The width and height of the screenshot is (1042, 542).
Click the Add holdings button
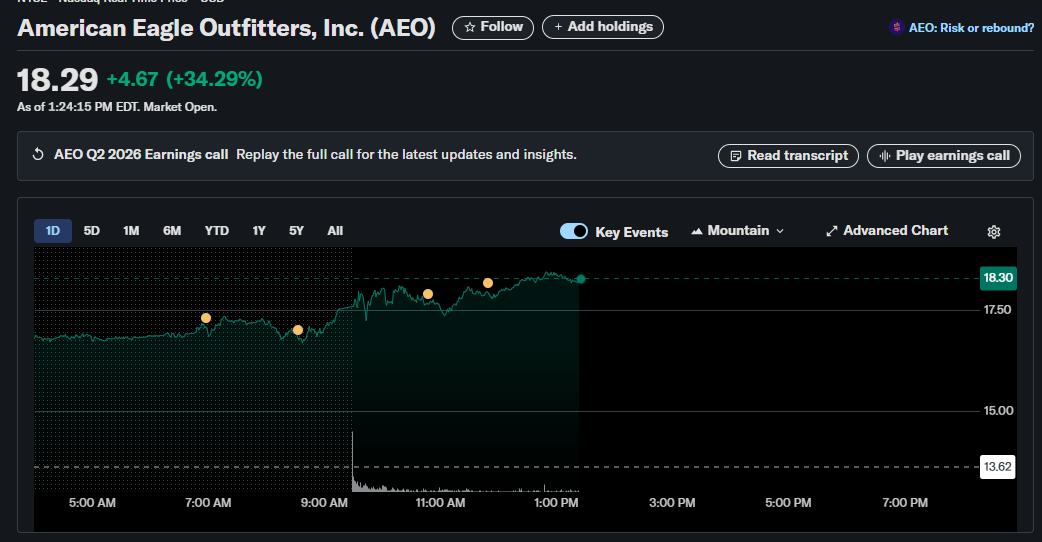pyautogui.click(x=603, y=27)
